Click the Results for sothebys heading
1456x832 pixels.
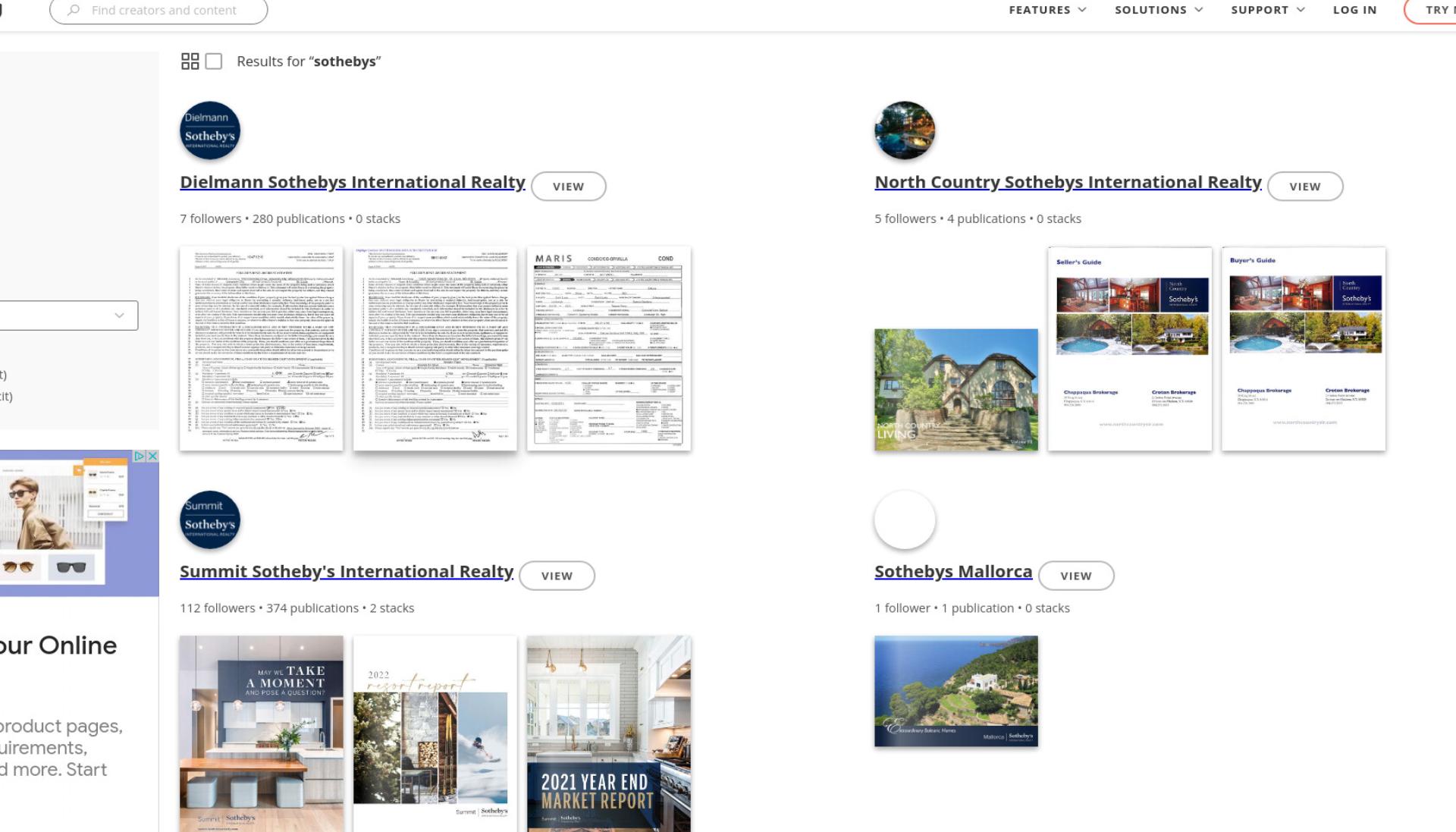click(309, 61)
